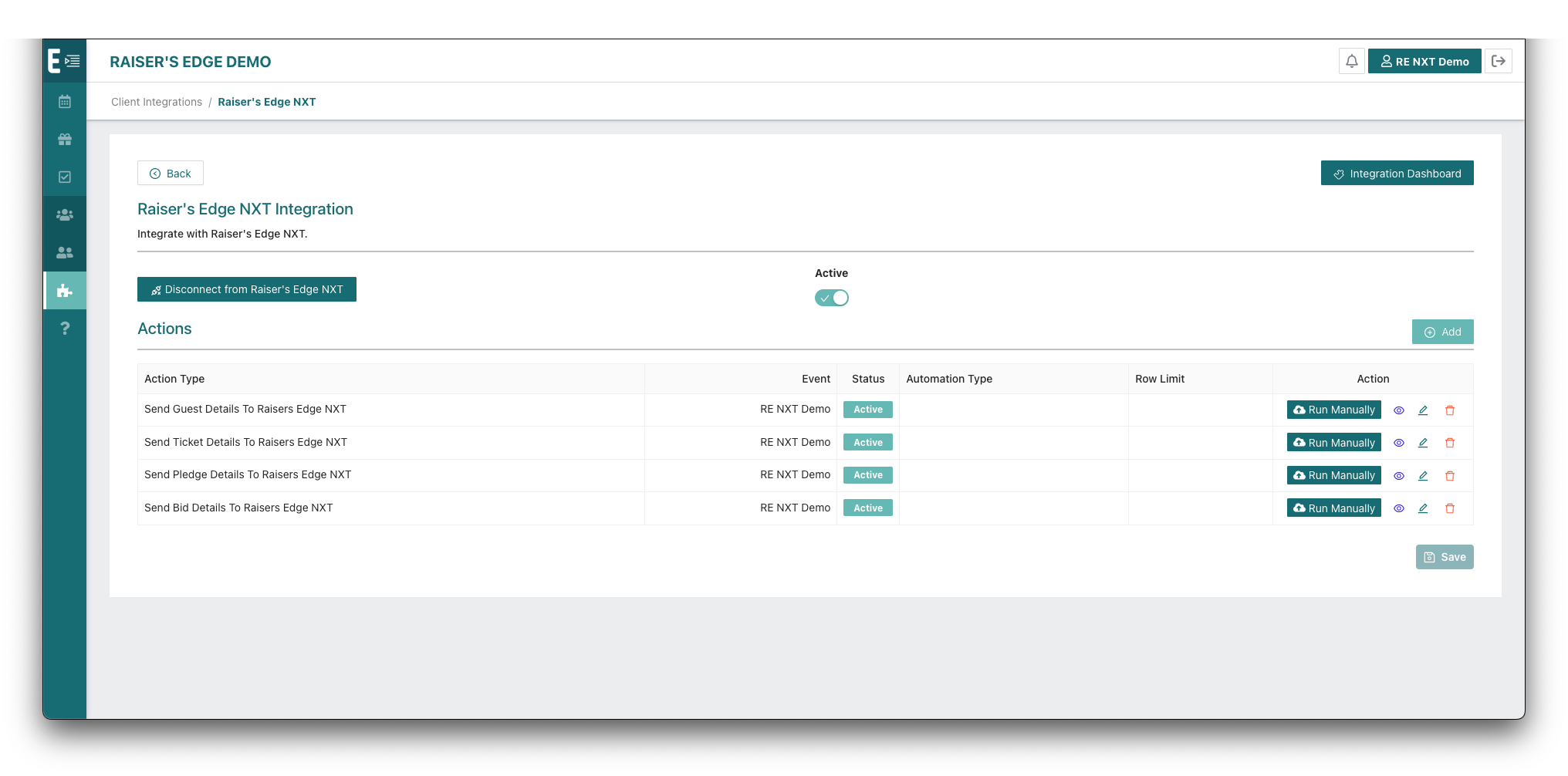Click the Back button
The image size is (1568, 776).
tap(171, 173)
